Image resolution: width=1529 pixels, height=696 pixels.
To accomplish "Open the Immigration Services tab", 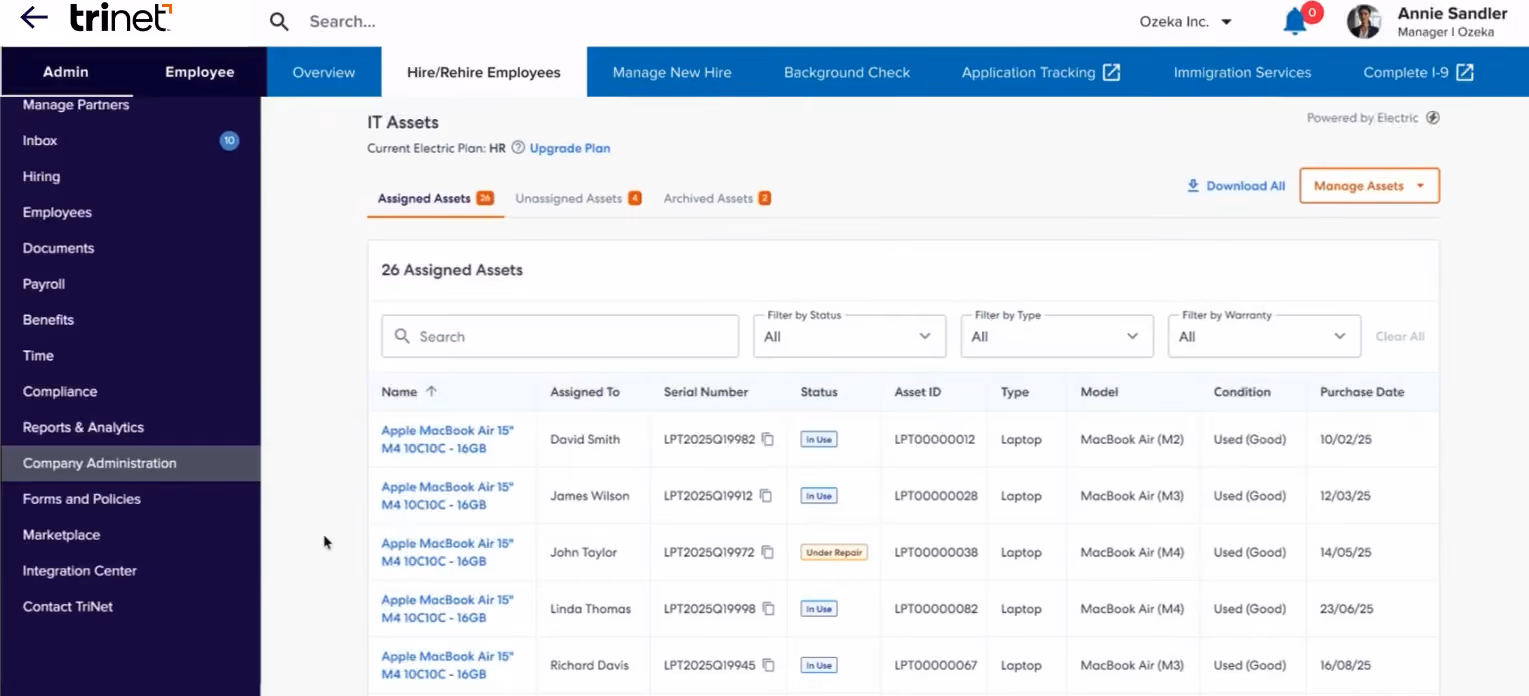I will pyautogui.click(x=1242, y=72).
